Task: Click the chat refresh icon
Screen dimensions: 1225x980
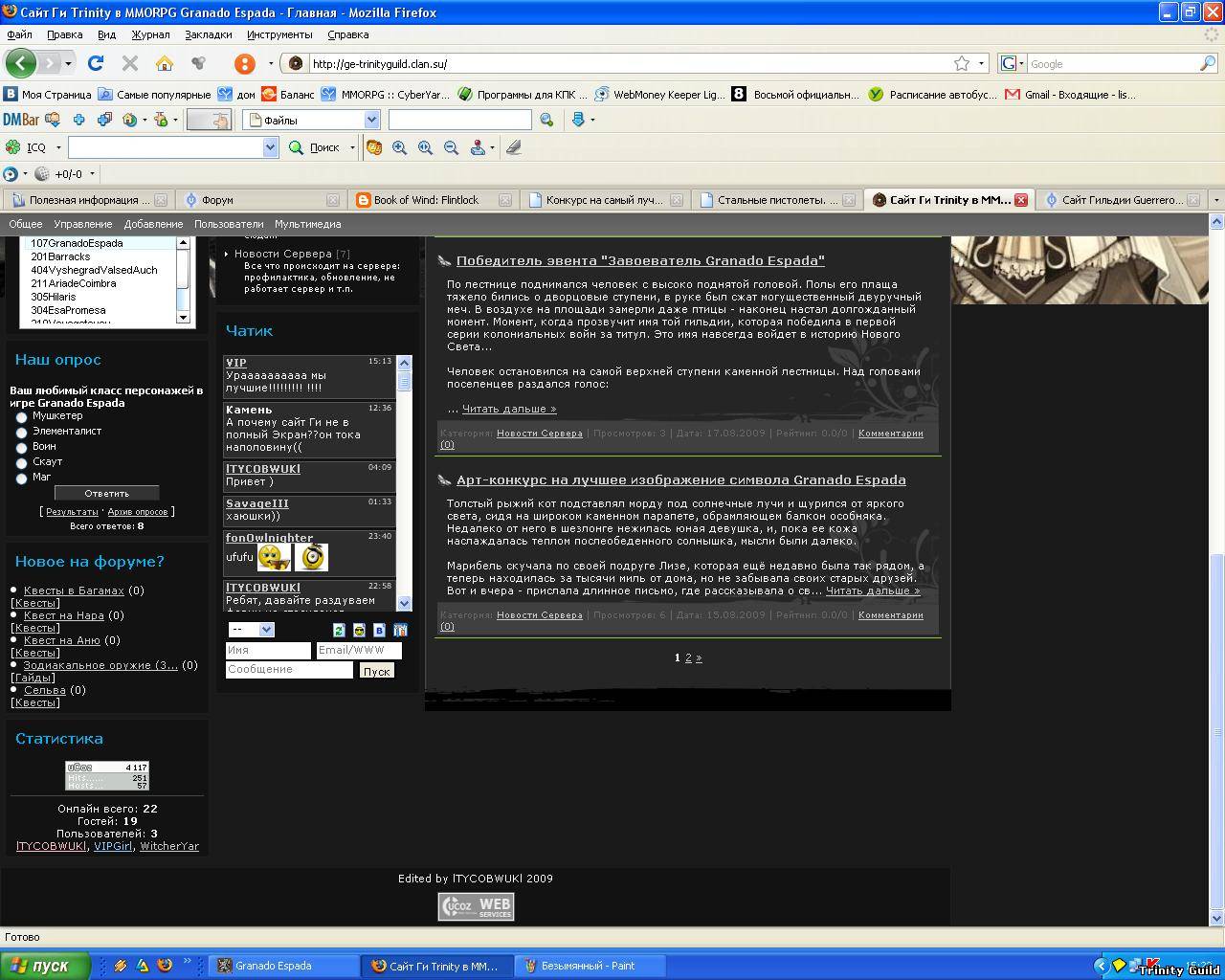Action: tap(339, 630)
